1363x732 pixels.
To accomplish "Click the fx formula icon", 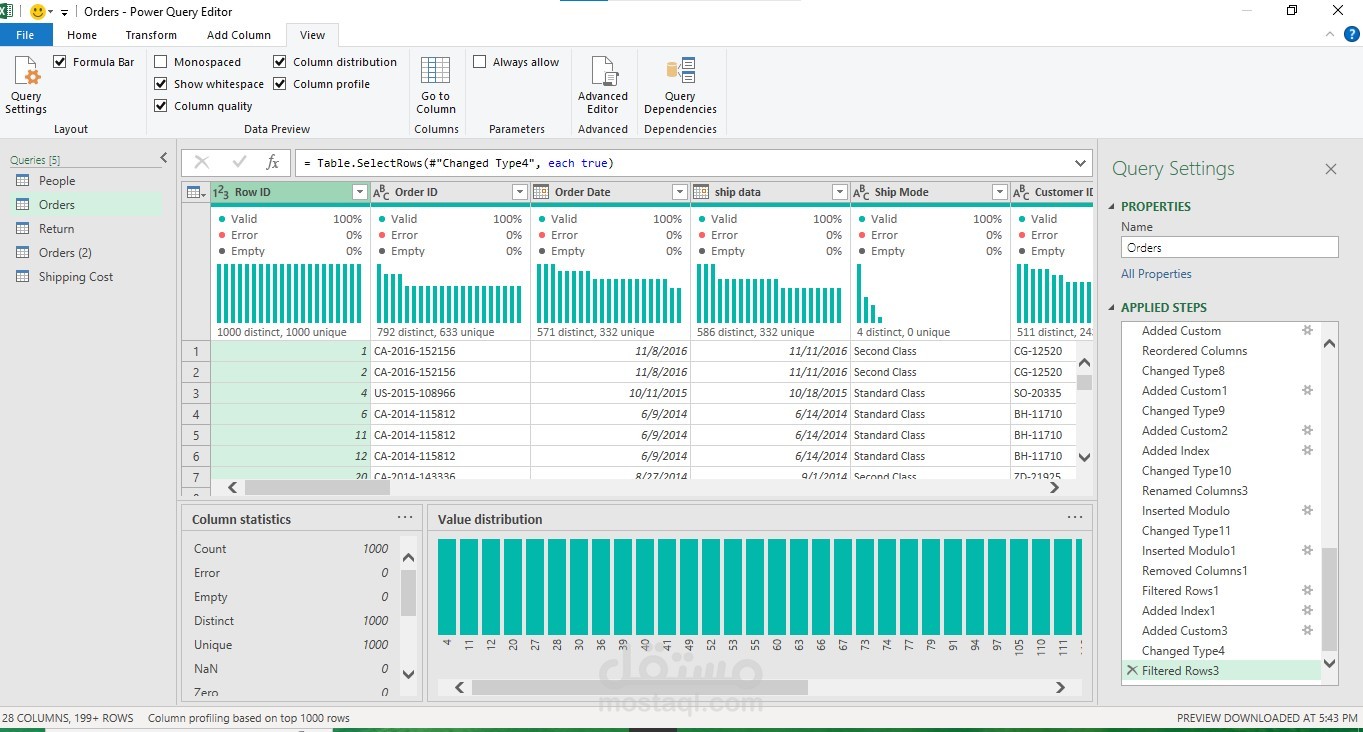I will (x=272, y=163).
